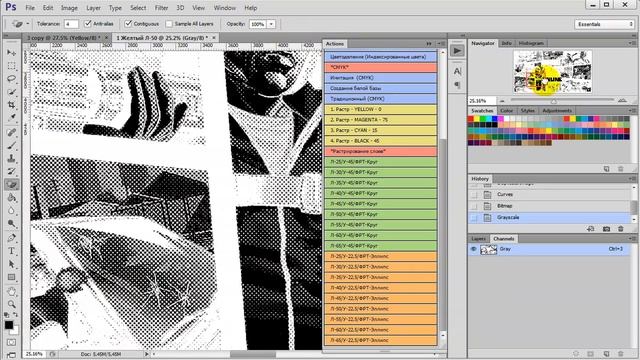This screenshot has height=360, width=640.
Task: Enable Sample All Layers checkbox
Action: pos(169,24)
